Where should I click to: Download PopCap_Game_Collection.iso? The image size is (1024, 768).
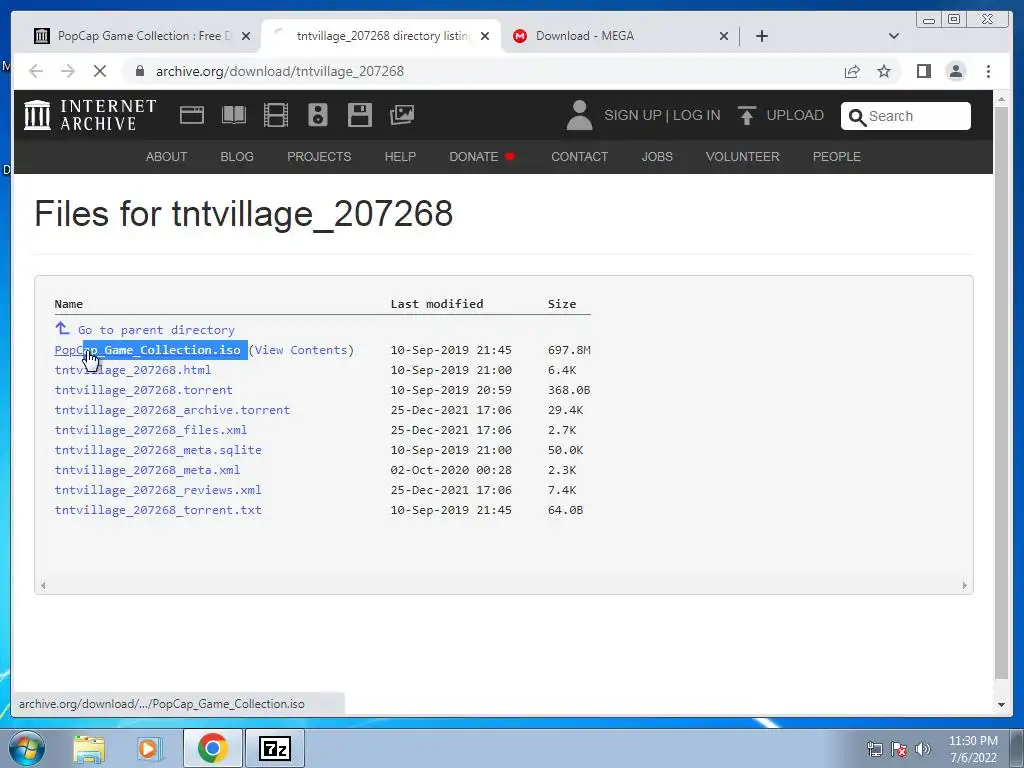point(148,350)
